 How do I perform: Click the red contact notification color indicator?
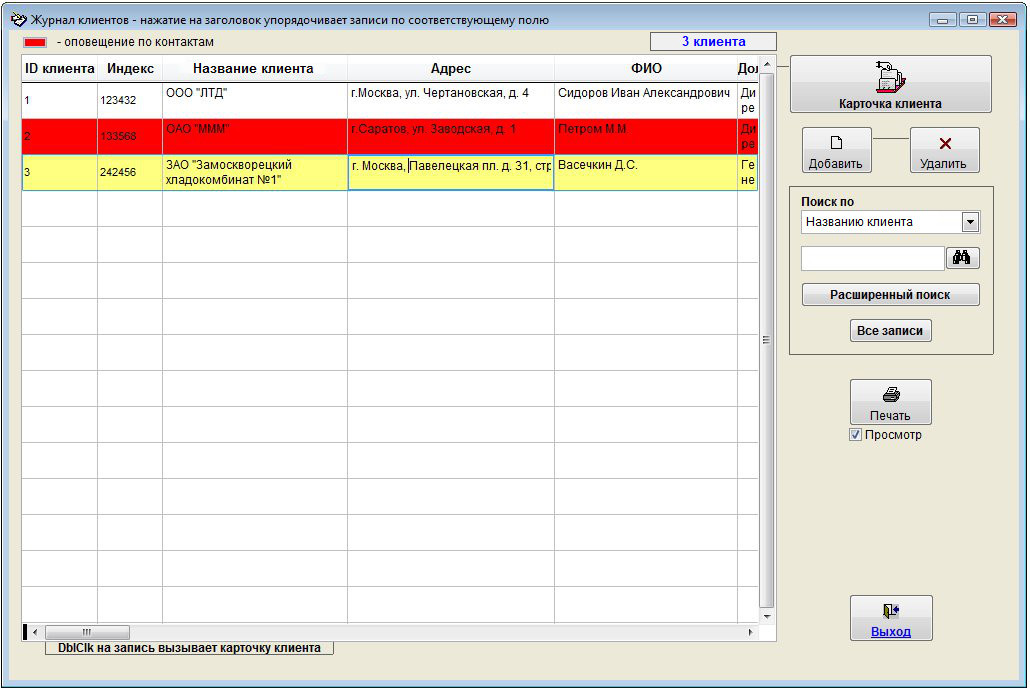[35, 42]
